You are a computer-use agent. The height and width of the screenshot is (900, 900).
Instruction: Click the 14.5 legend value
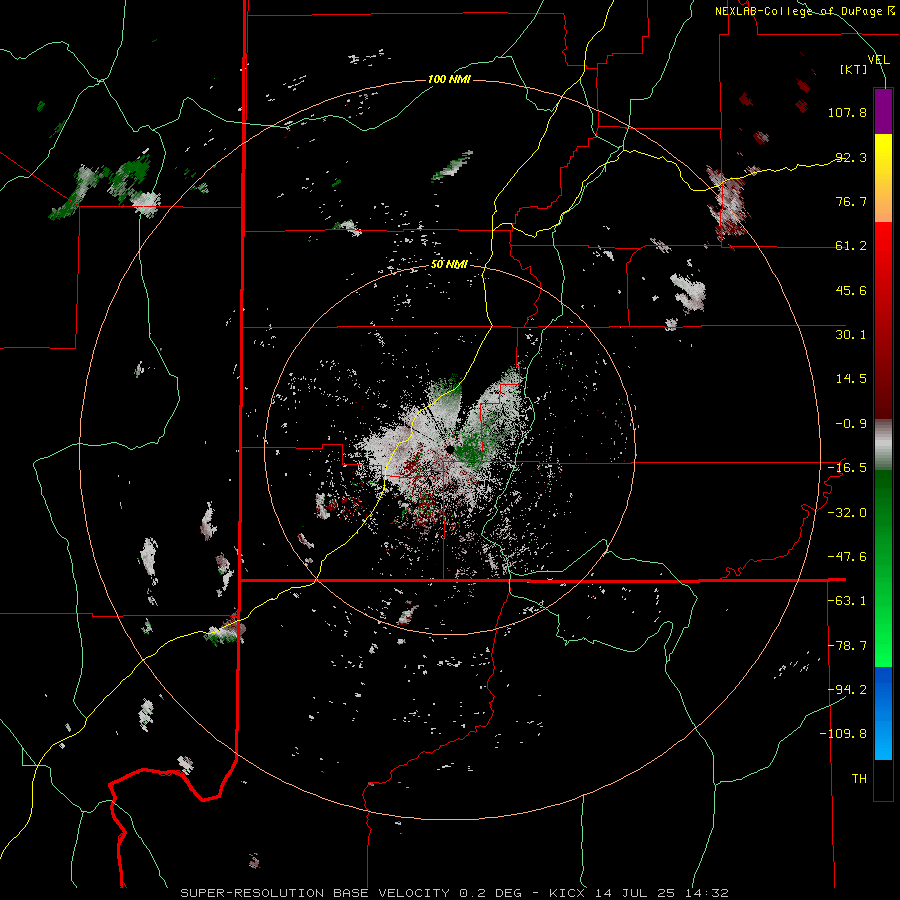(x=851, y=379)
